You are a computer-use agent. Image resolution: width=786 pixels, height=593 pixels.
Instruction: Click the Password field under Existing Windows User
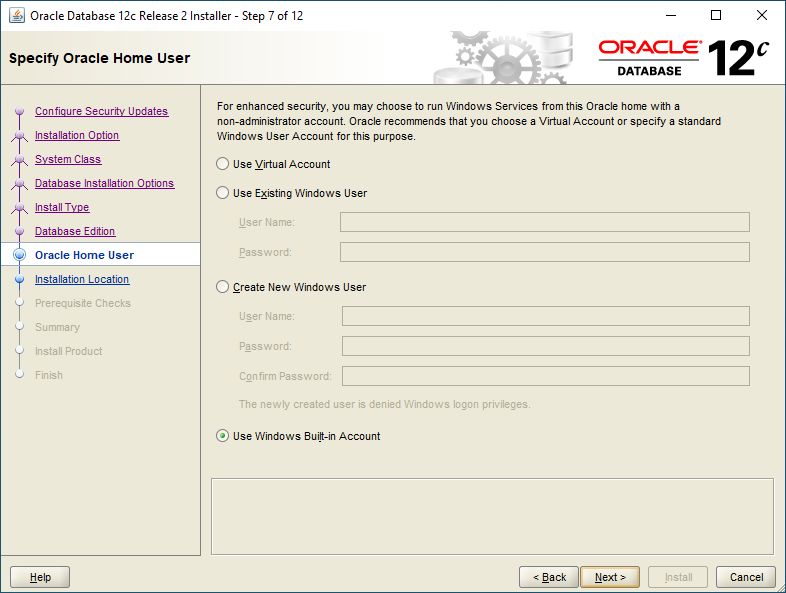545,252
